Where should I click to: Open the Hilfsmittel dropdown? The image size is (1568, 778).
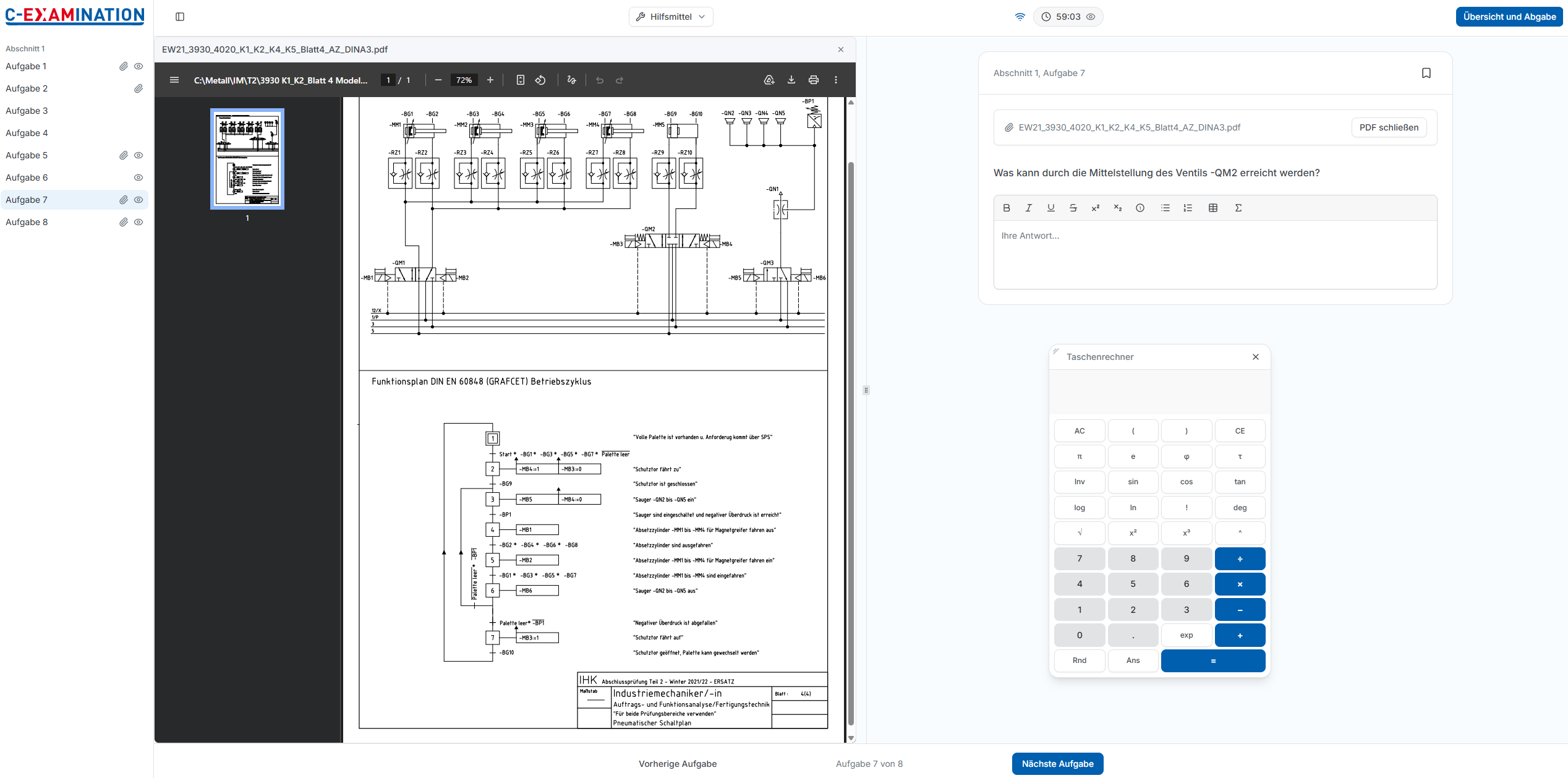point(671,17)
